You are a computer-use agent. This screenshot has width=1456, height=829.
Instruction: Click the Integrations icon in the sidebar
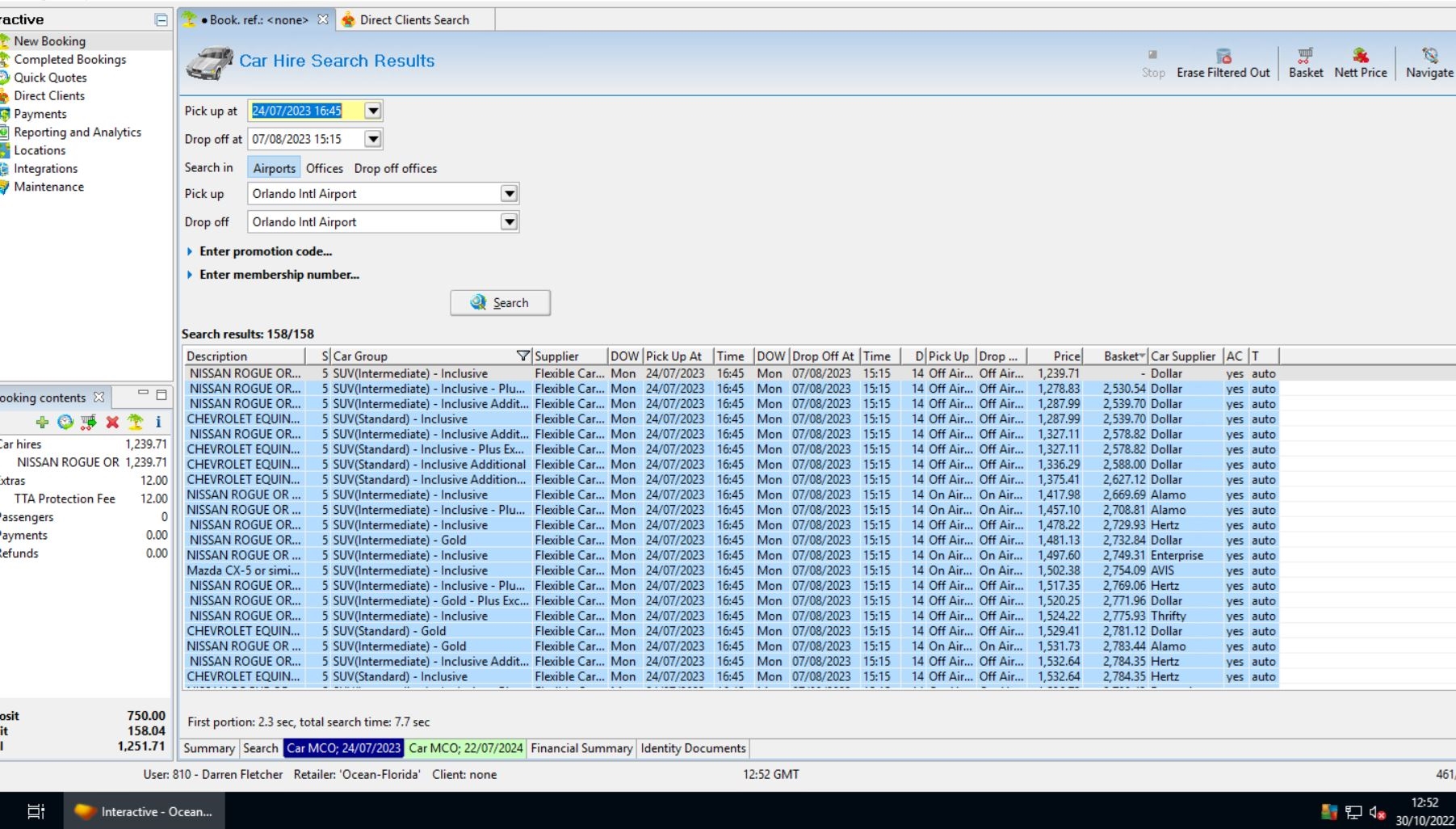[4, 168]
